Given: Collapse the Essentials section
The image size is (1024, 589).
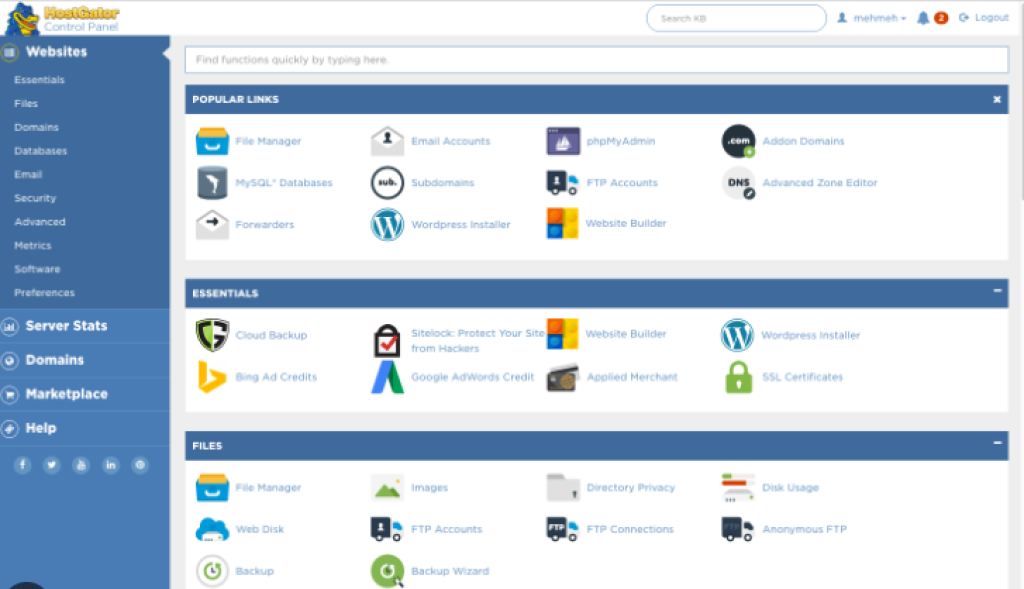Looking at the screenshot, I should (997, 291).
